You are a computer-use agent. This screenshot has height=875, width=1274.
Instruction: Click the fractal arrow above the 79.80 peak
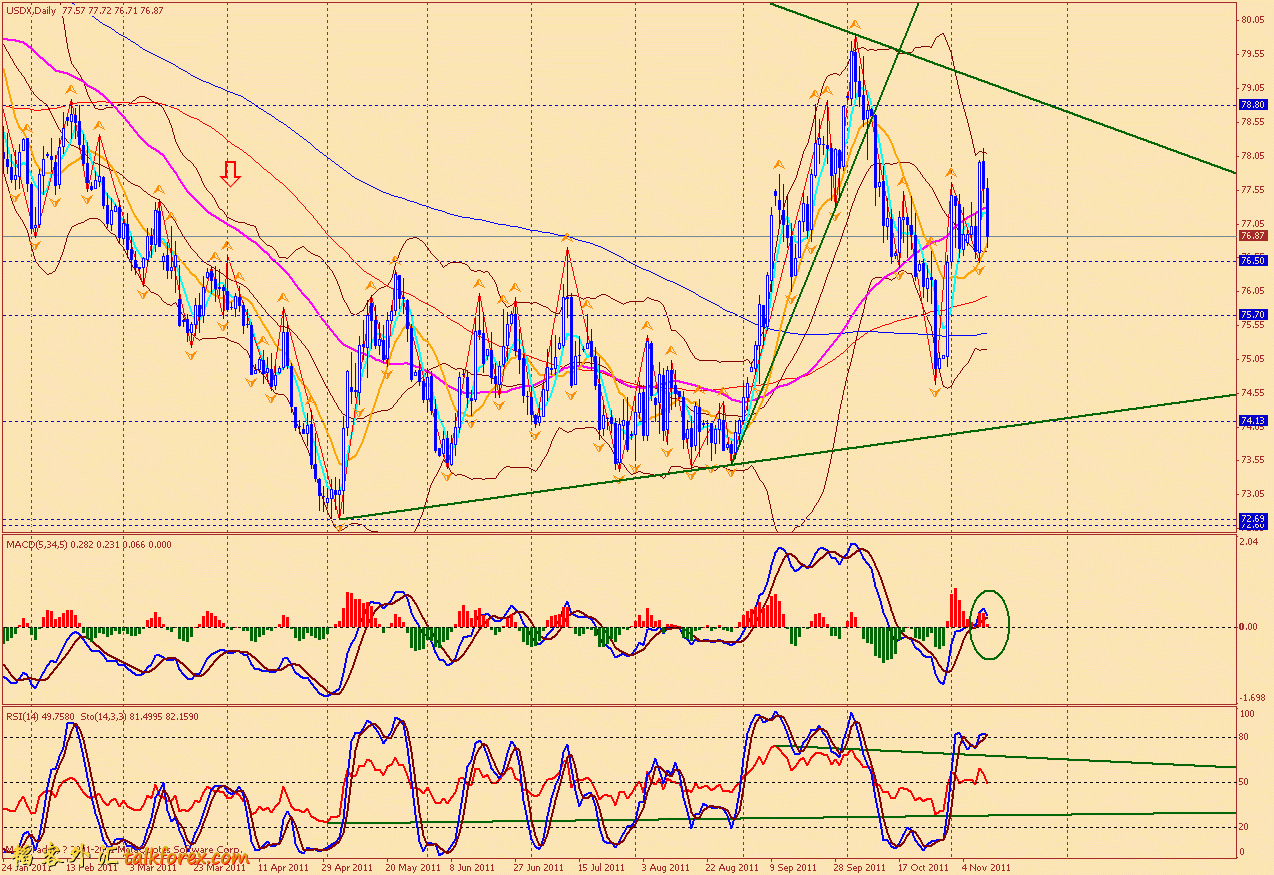(x=854, y=23)
